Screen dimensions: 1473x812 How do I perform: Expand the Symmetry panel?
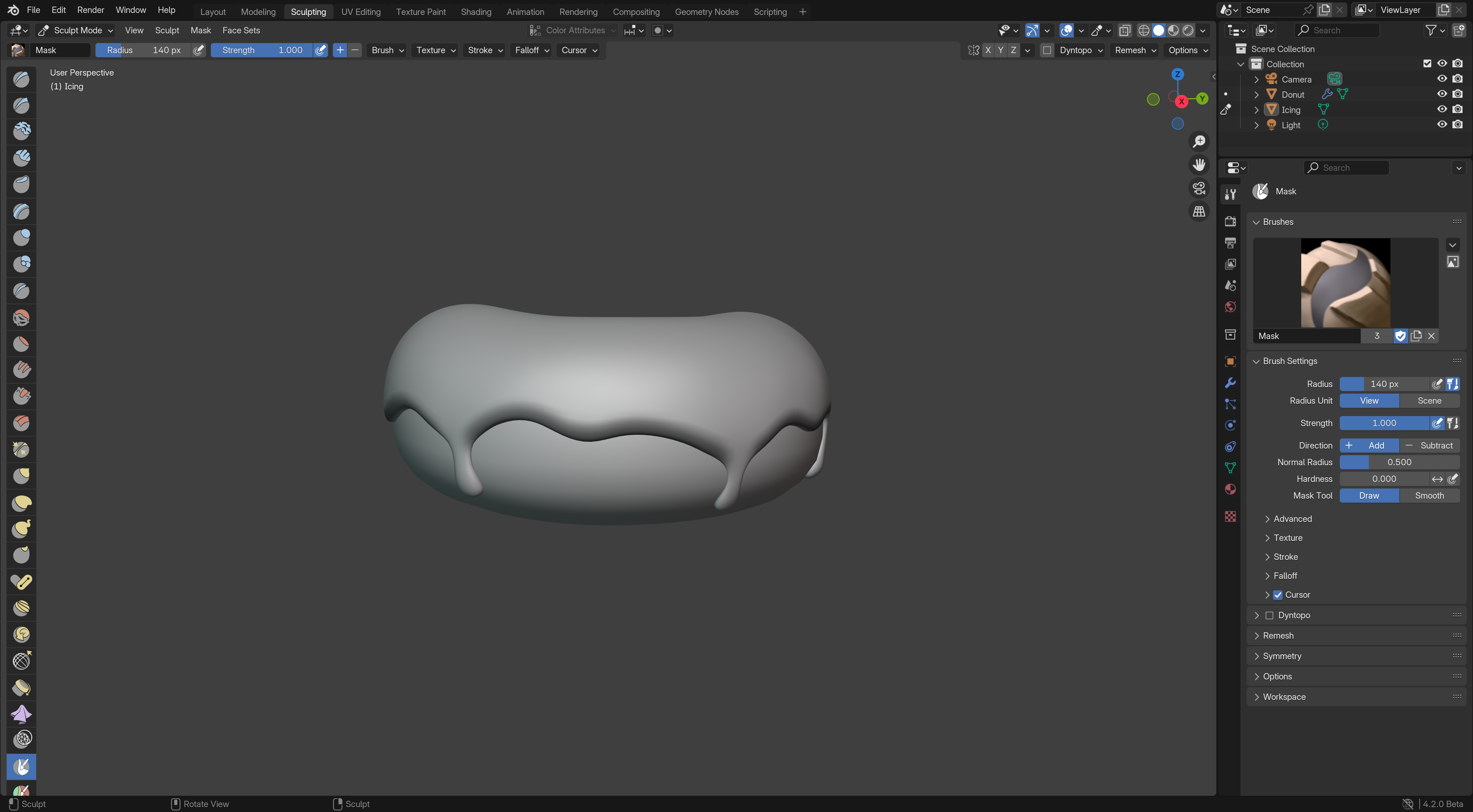(1281, 656)
